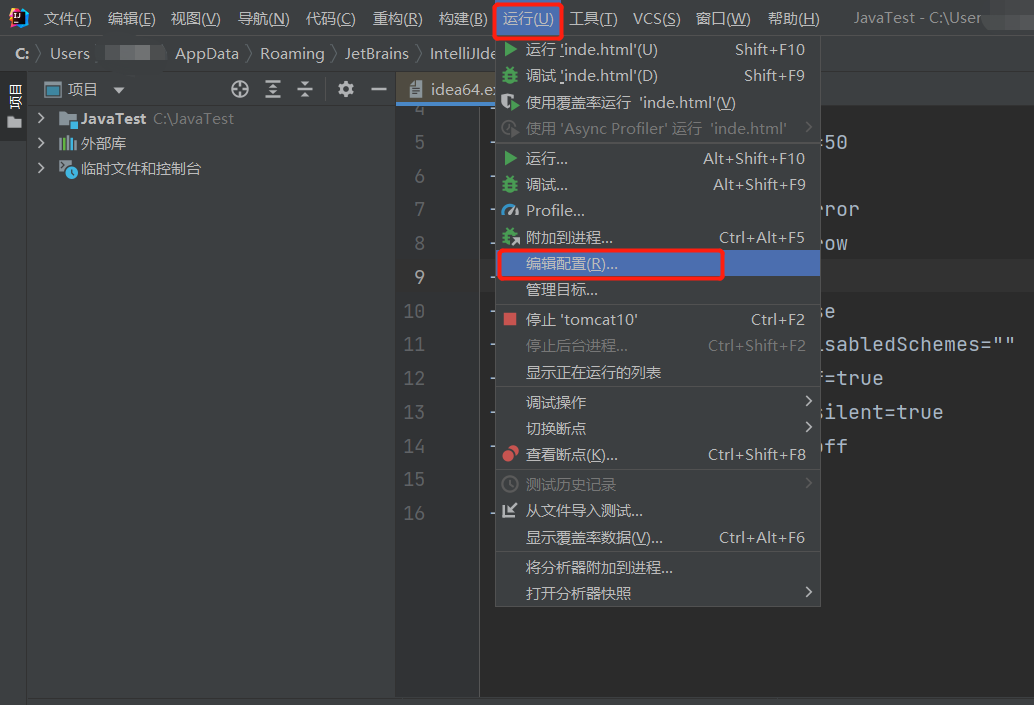Switch to the idea64 editor tab
The height and width of the screenshot is (705, 1034).
(447, 89)
